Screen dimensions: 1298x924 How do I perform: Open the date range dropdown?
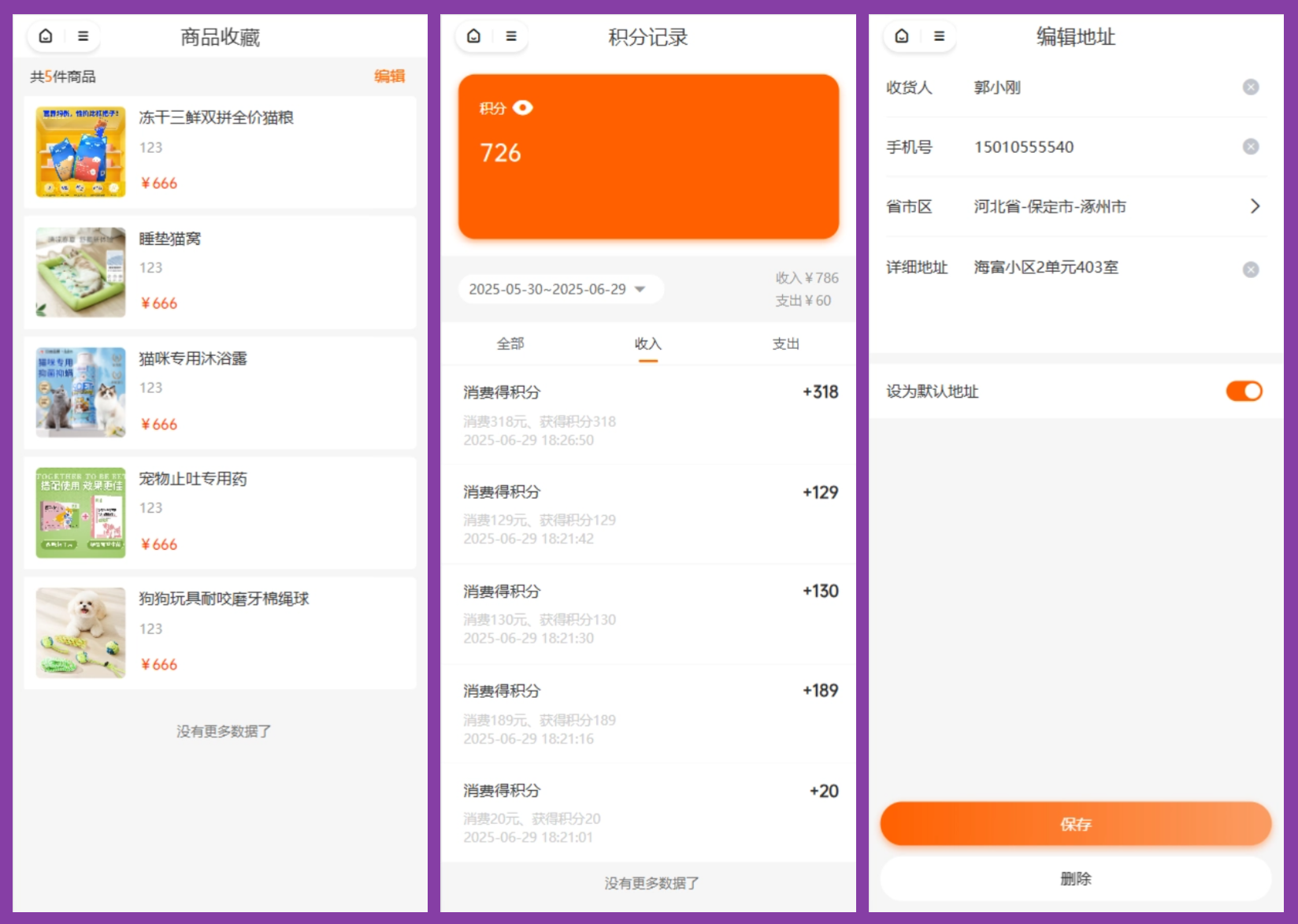coord(560,289)
